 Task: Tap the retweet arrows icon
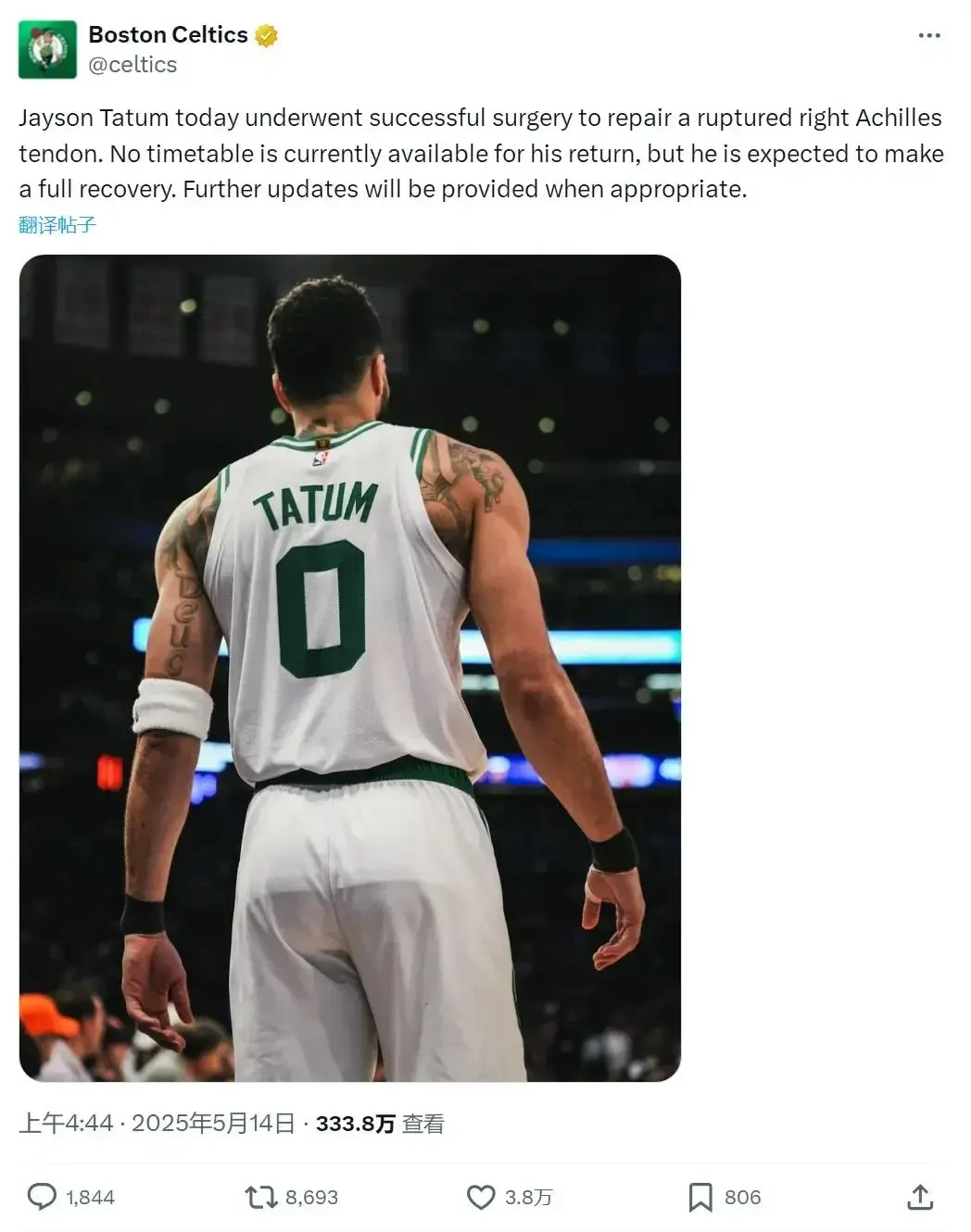260,1198
